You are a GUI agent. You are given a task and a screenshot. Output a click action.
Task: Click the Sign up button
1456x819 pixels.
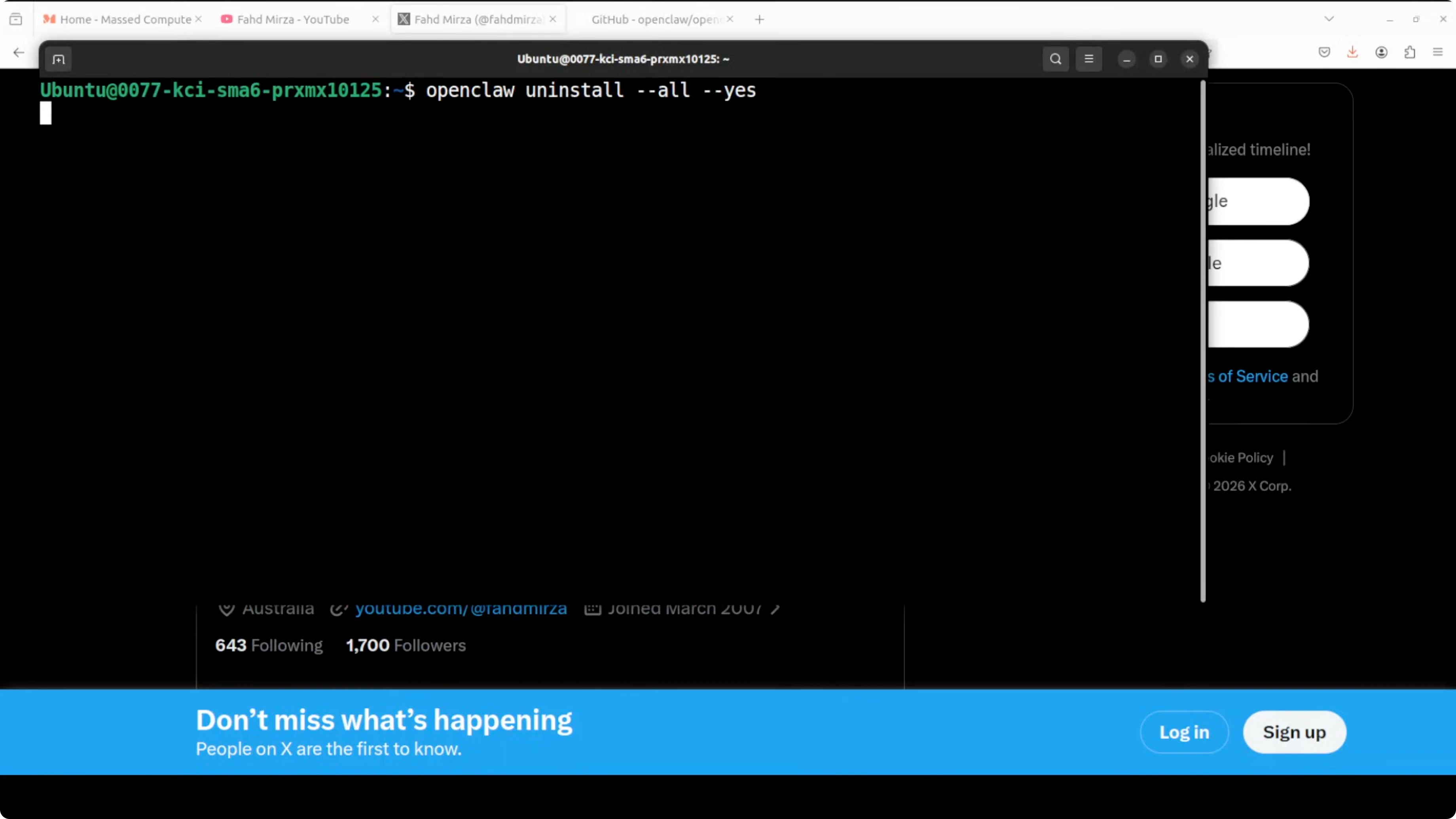coord(1294,732)
